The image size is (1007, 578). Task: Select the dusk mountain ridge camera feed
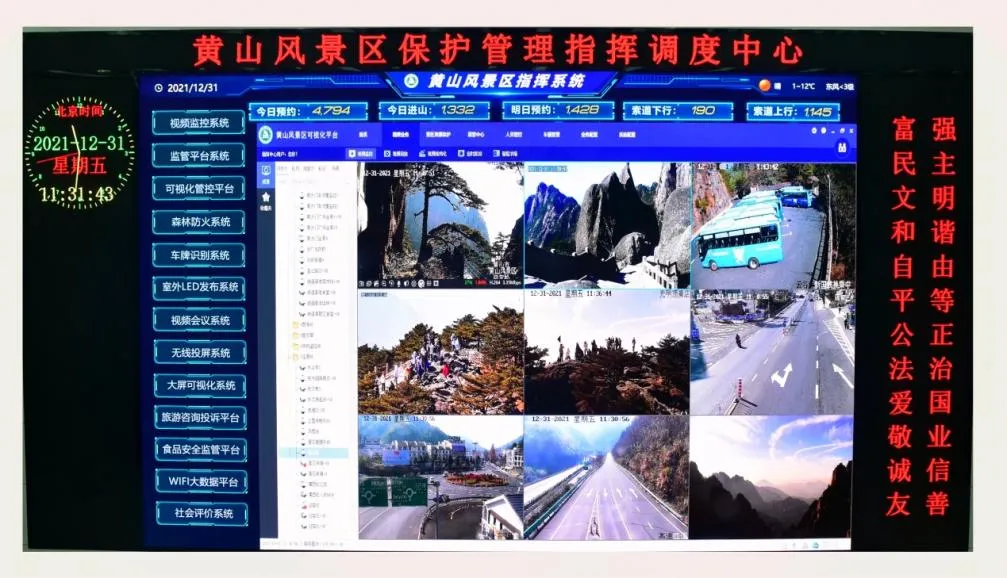click(771, 477)
